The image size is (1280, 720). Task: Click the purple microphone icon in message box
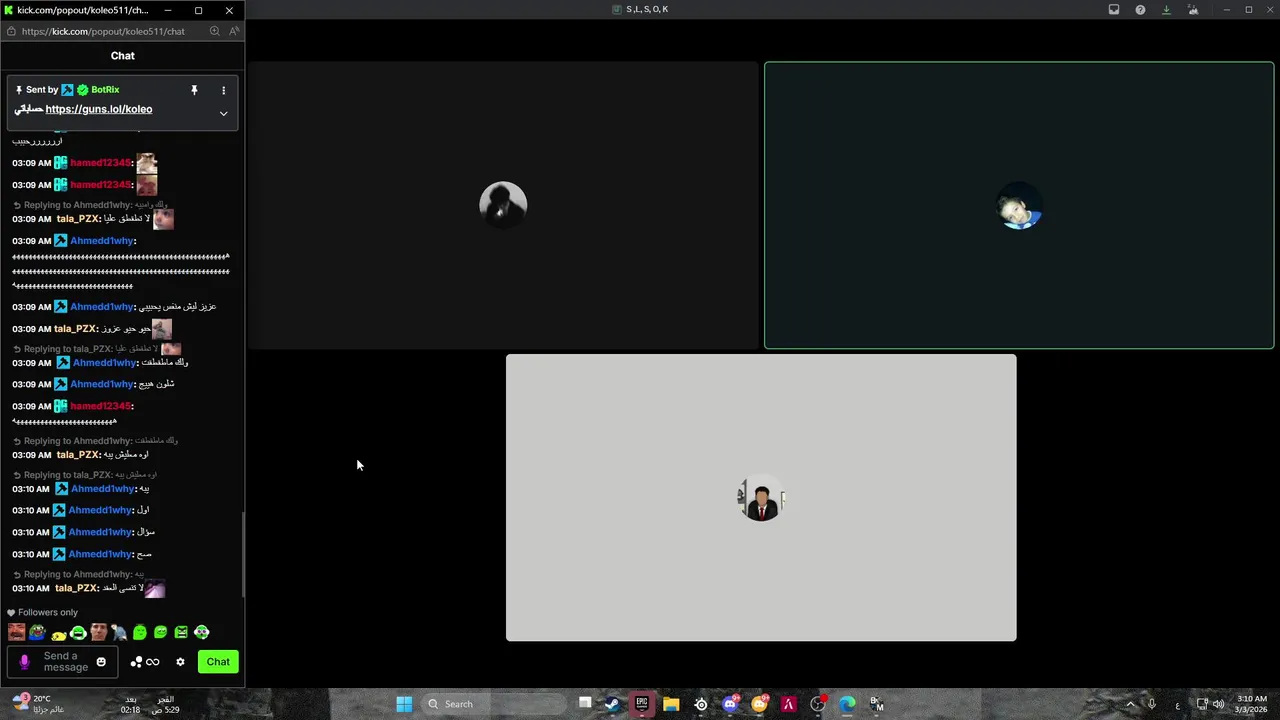pyautogui.click(x=24, y=662)
